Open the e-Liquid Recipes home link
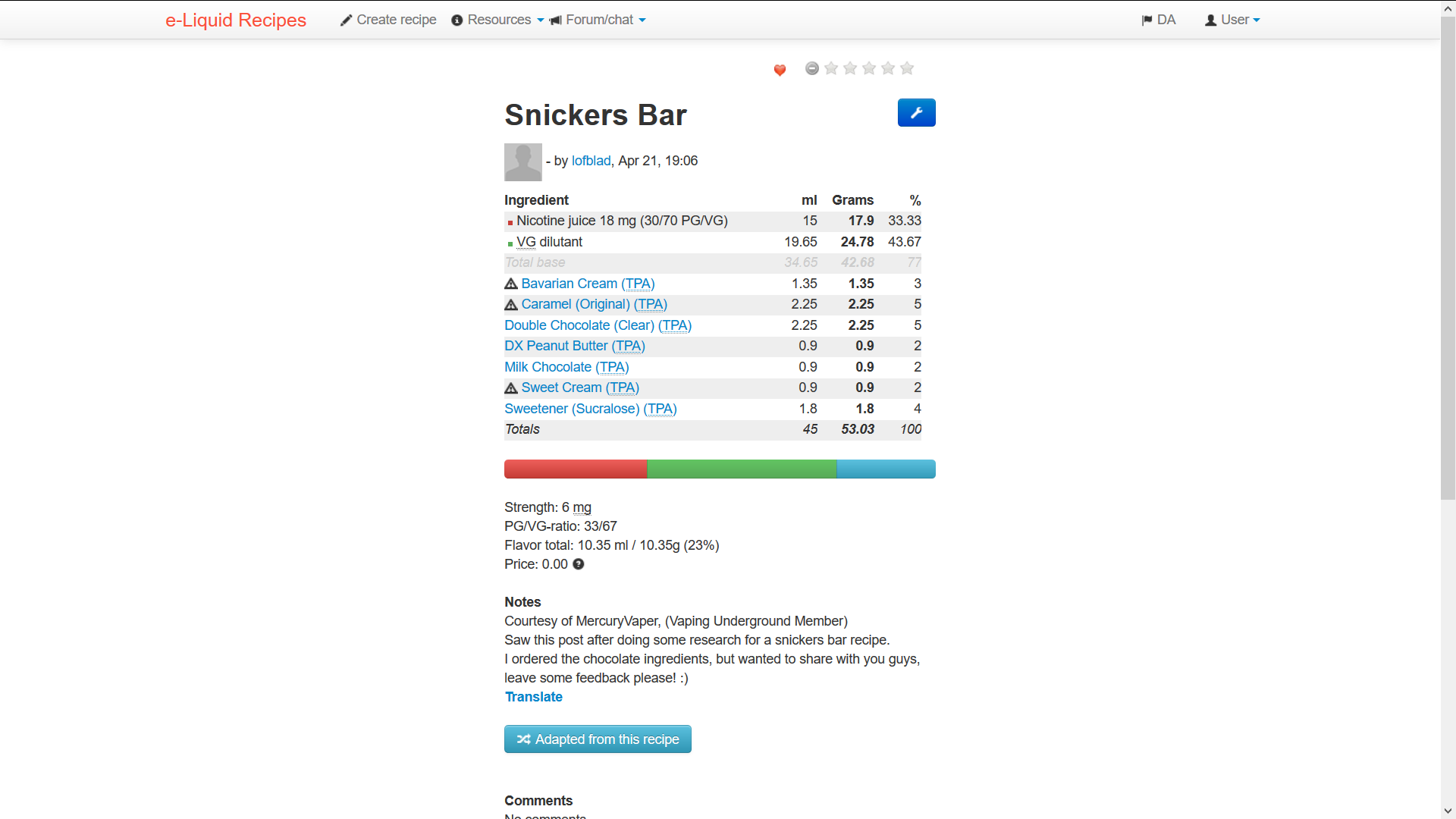 236,20
